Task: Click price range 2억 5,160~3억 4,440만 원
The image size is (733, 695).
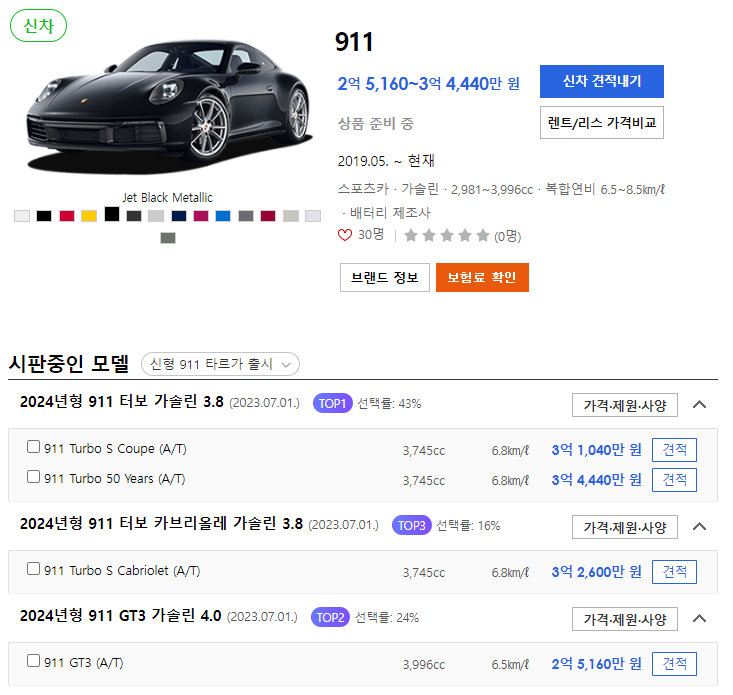Action: 429,84
